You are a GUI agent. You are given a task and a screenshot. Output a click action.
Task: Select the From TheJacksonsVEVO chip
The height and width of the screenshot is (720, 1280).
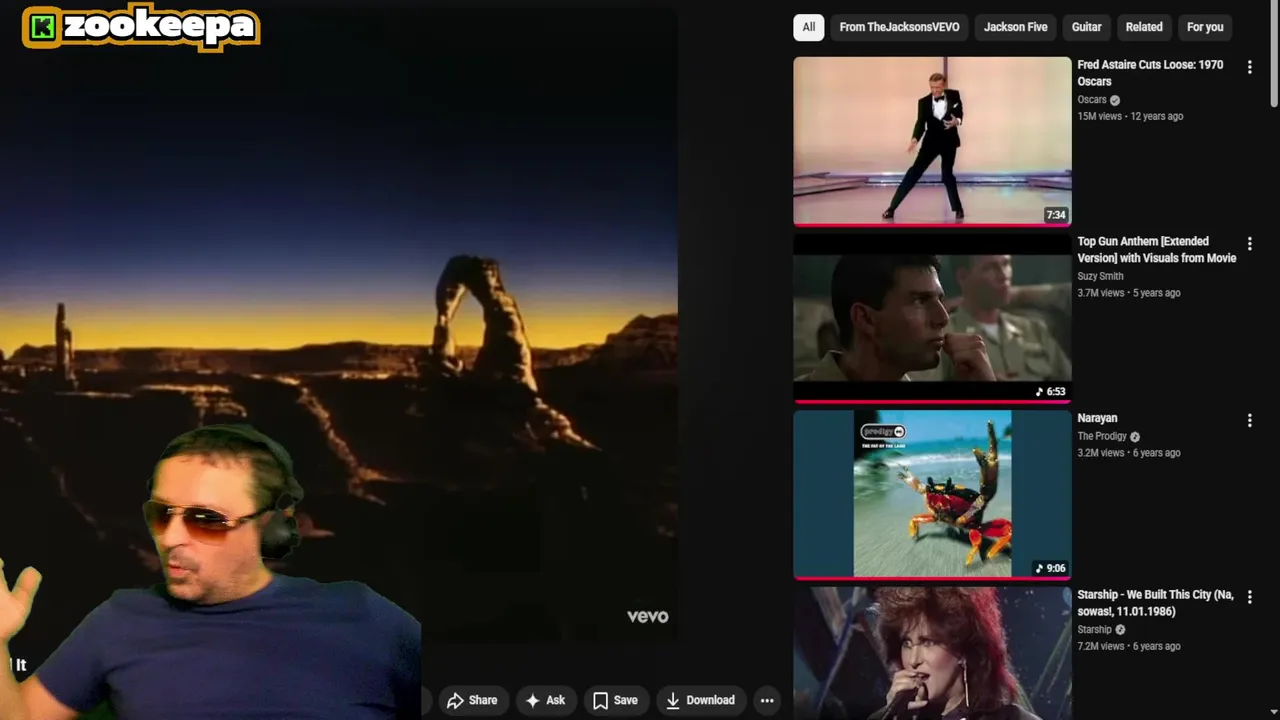899,27
